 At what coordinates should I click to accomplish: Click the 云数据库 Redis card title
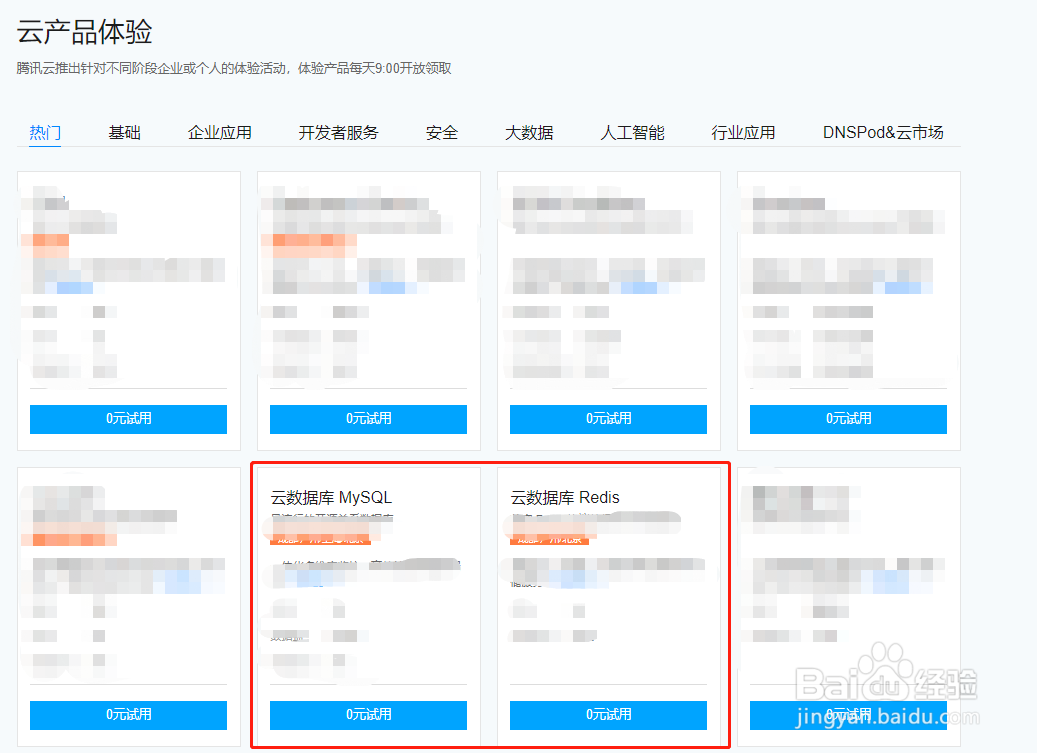click(566, 497)
